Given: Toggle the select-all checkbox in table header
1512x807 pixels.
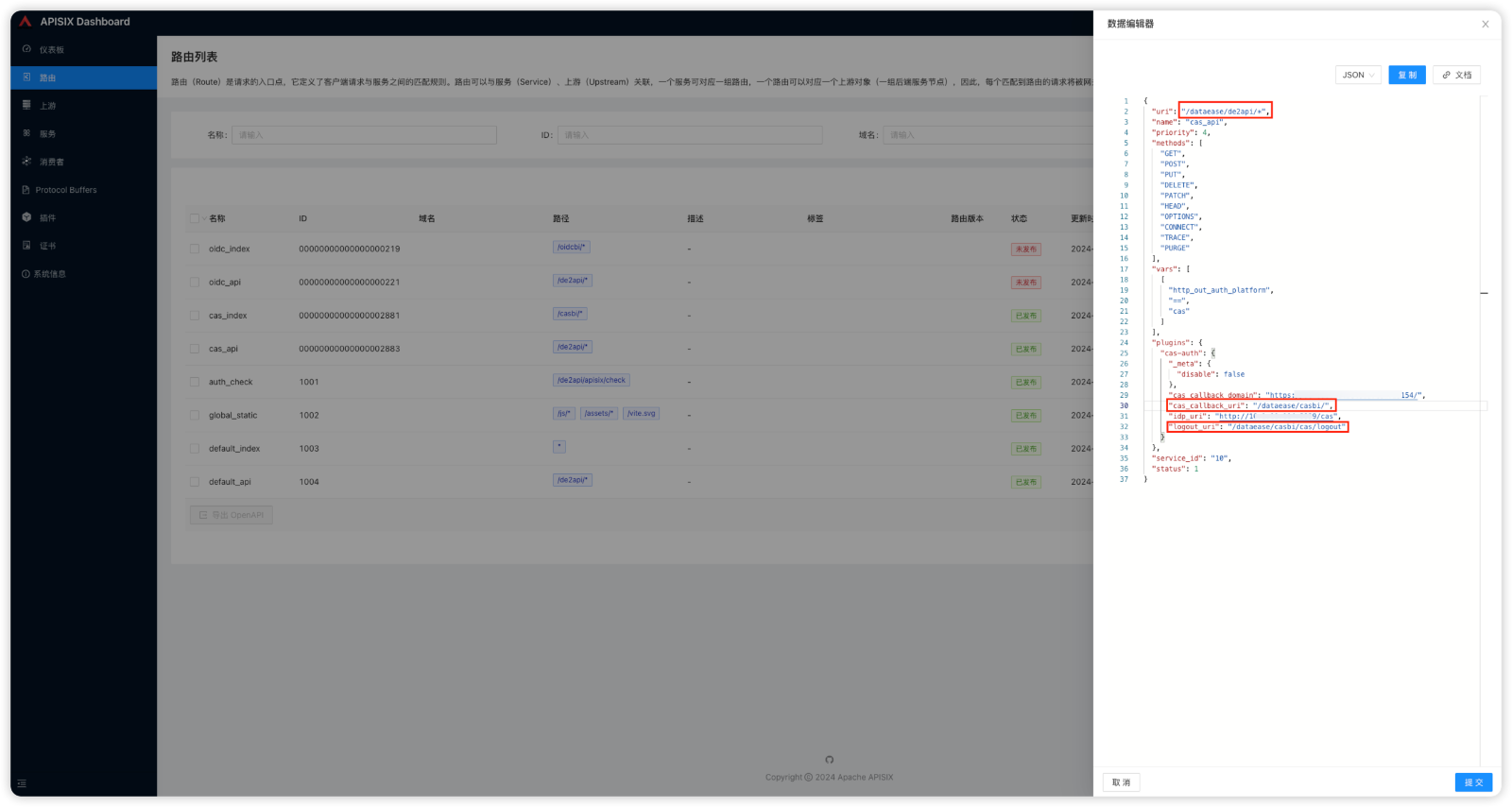Looking at the screenshot, I should (x=195, y=218).
